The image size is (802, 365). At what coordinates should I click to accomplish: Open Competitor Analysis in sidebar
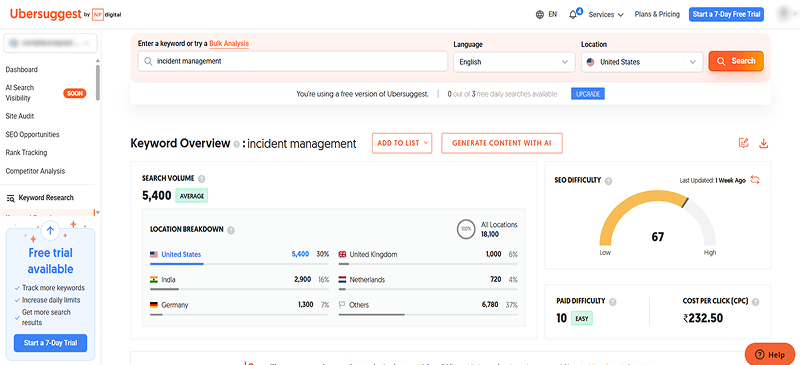35,171
